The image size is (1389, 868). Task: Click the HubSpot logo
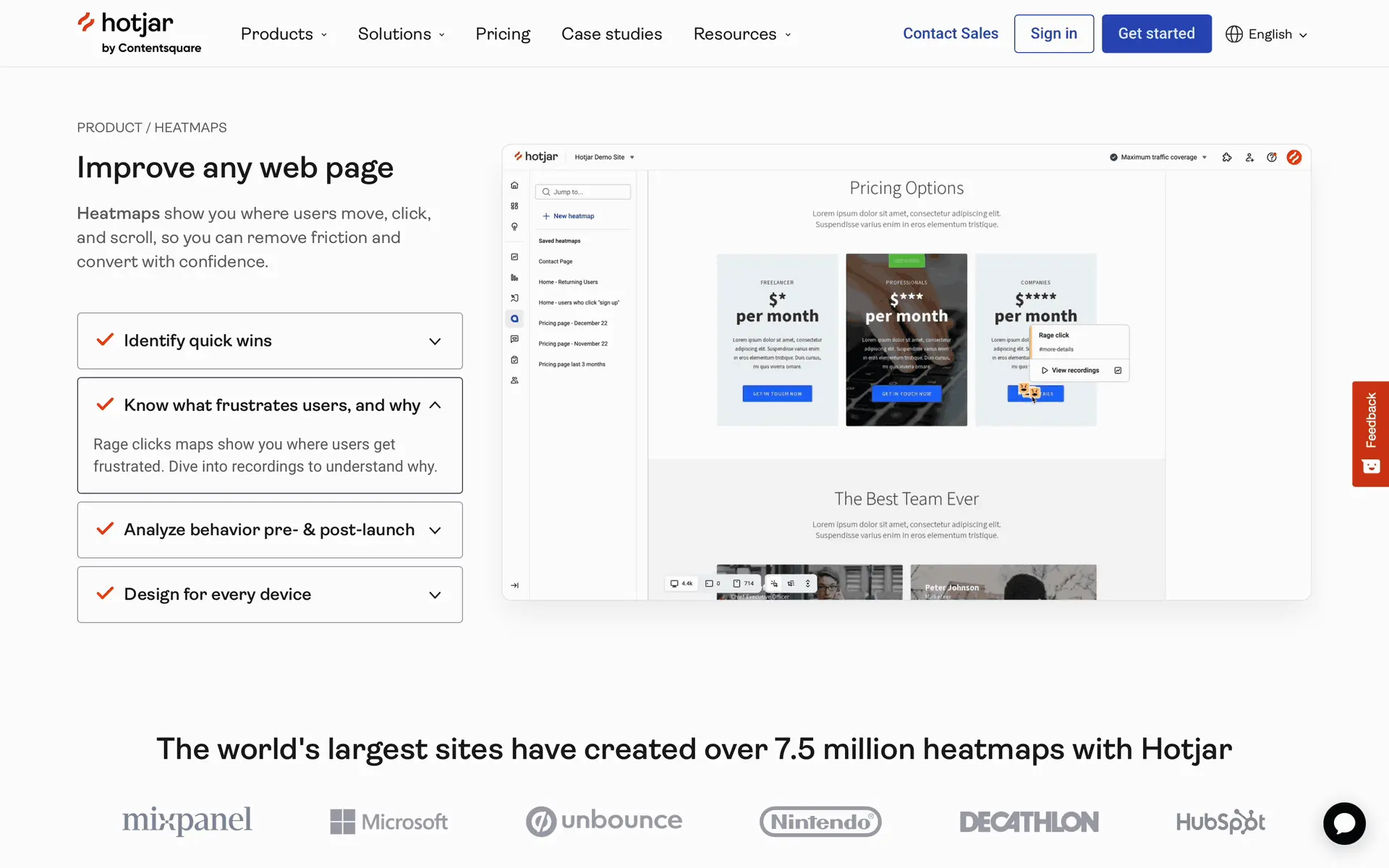tap(1220, 822)
